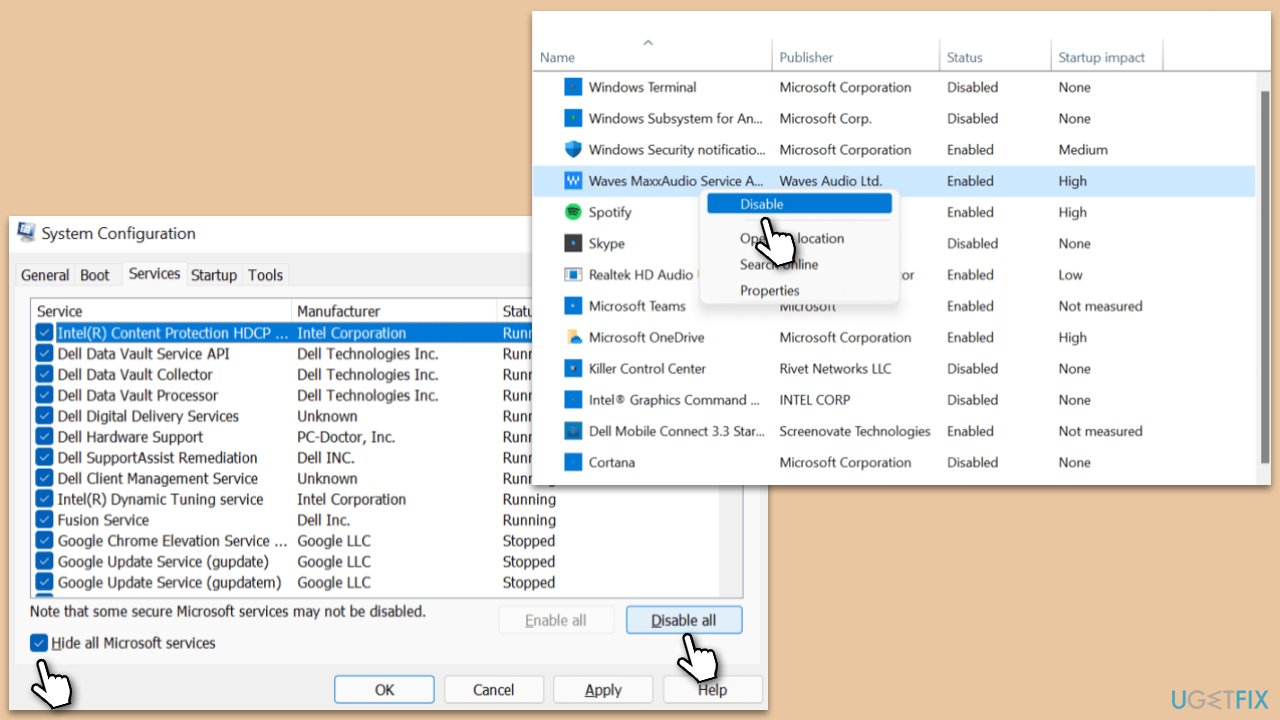Click Fusion Service's Running status
Viewport: 1280px width, 720px height.
529,520
